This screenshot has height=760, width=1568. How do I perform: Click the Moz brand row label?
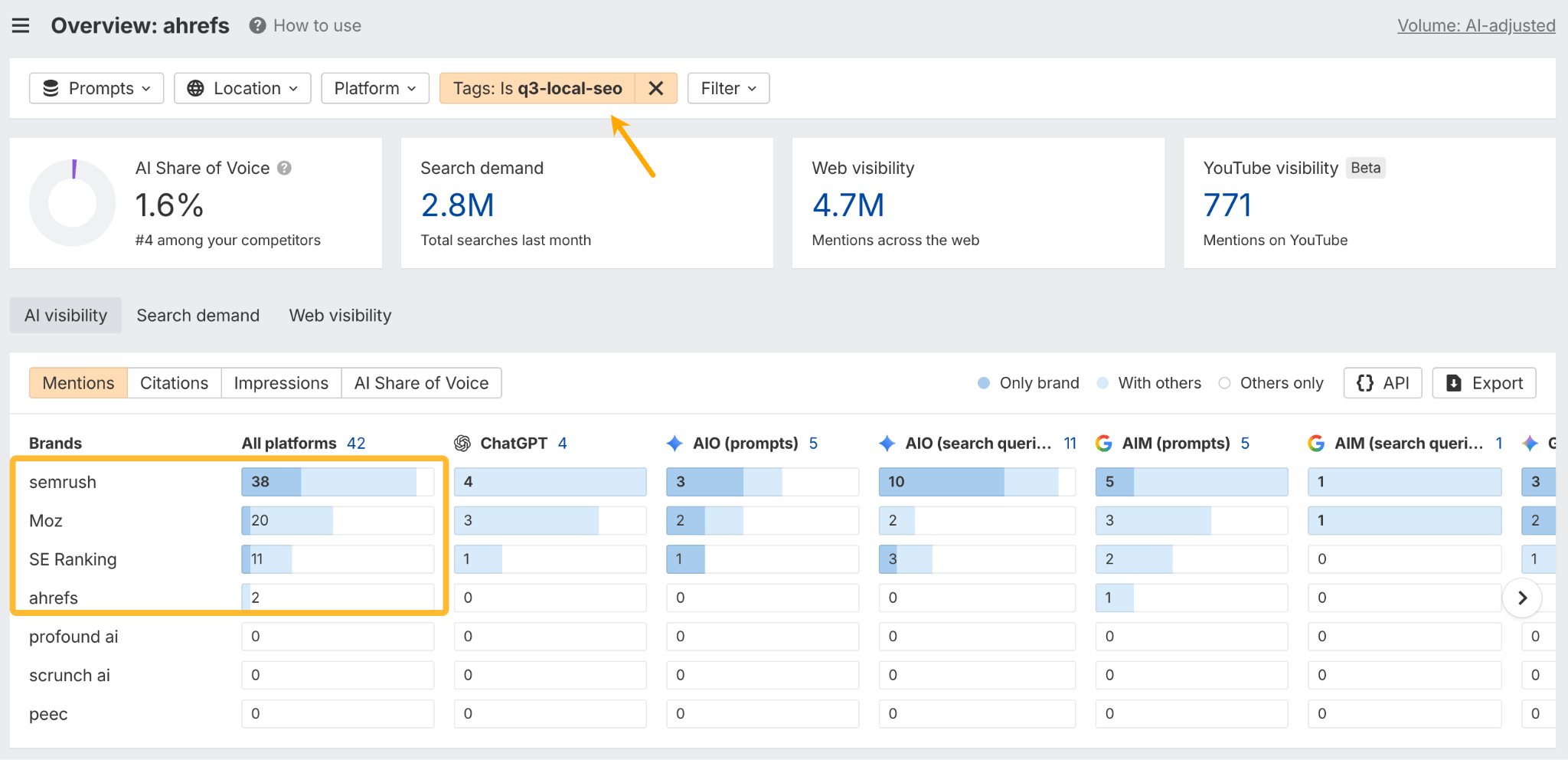coord(45,520)
